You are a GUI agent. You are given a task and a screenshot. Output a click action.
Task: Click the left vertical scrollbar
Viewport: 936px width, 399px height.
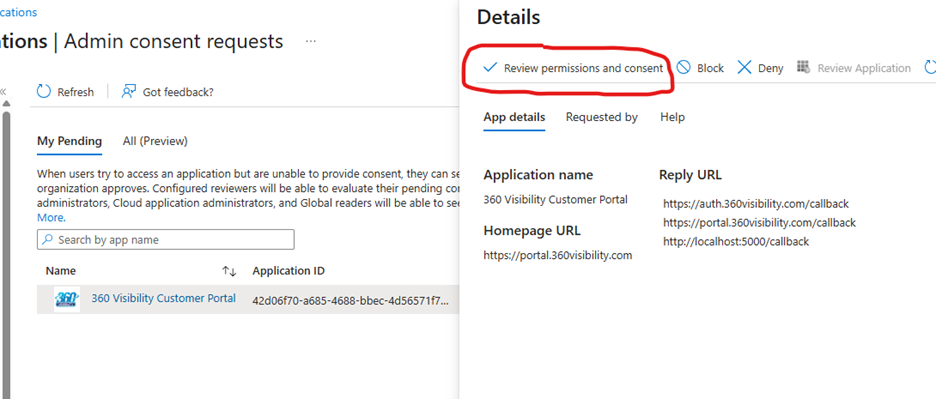(x=7, y=251)
